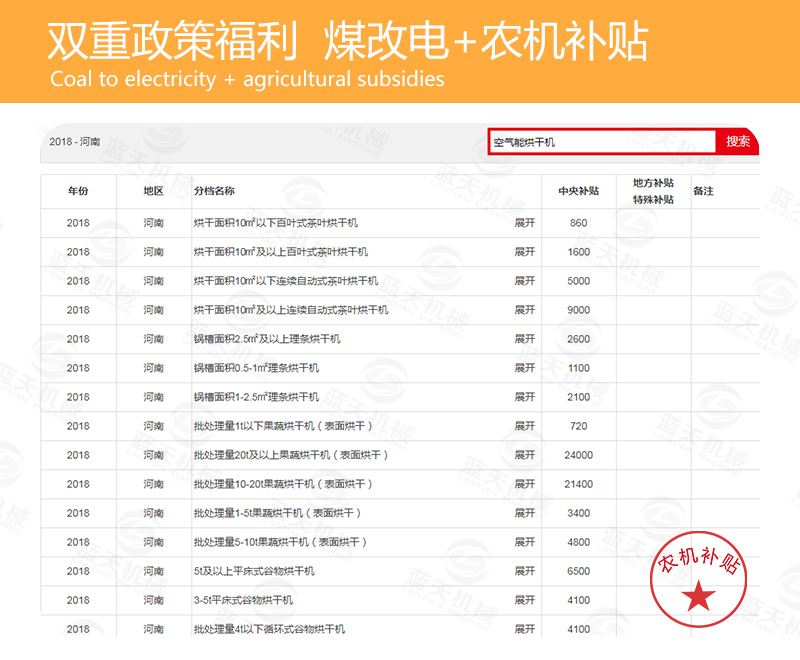Expand the 3-5t平床式谷物烘干机 row

pyautogui.click(x=525, y=600)
